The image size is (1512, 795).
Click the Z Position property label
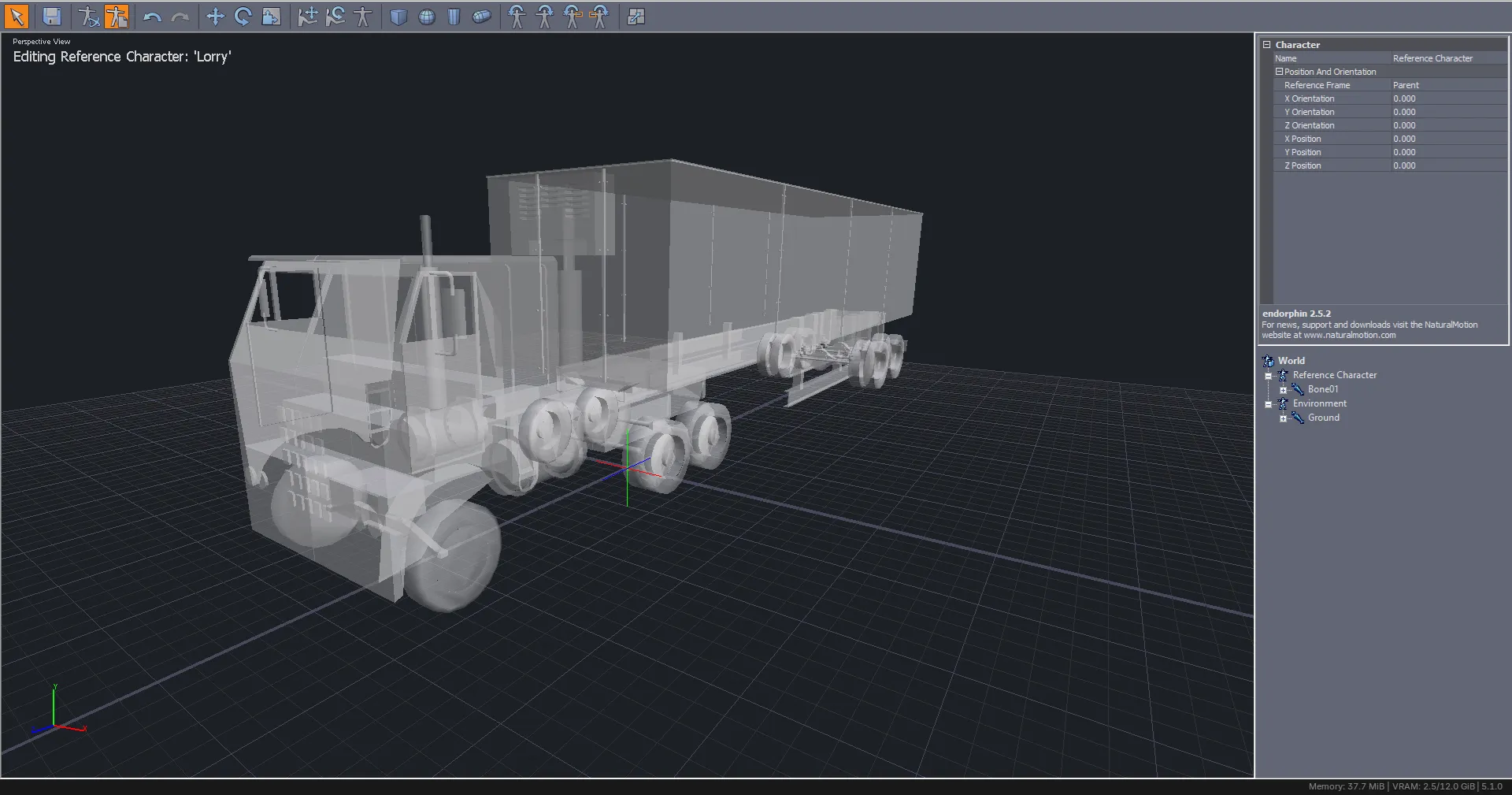tap(1303, 165)
